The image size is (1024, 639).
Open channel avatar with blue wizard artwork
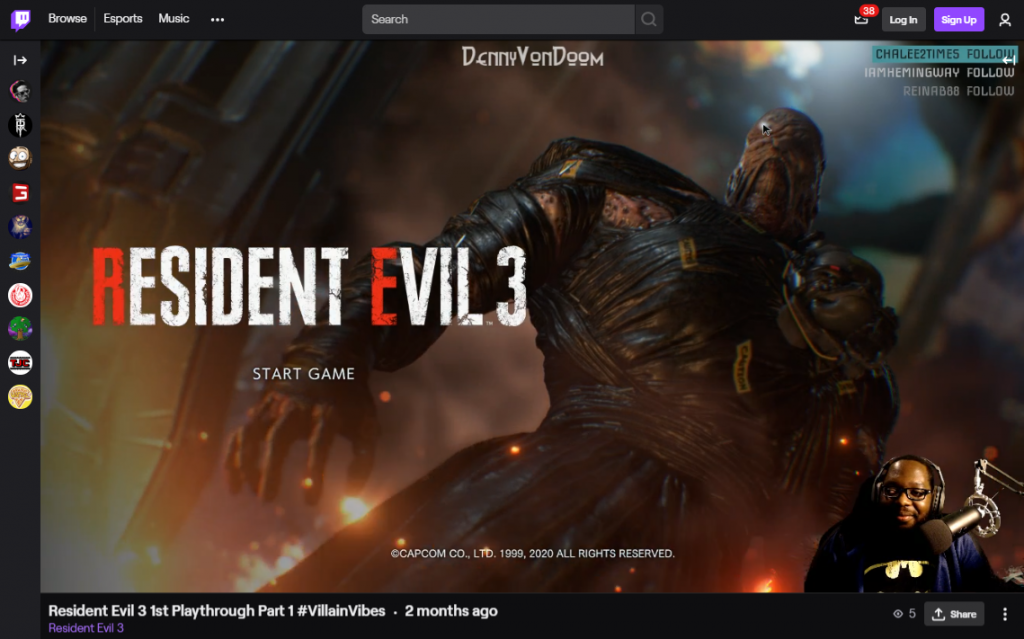coord(20,227)
